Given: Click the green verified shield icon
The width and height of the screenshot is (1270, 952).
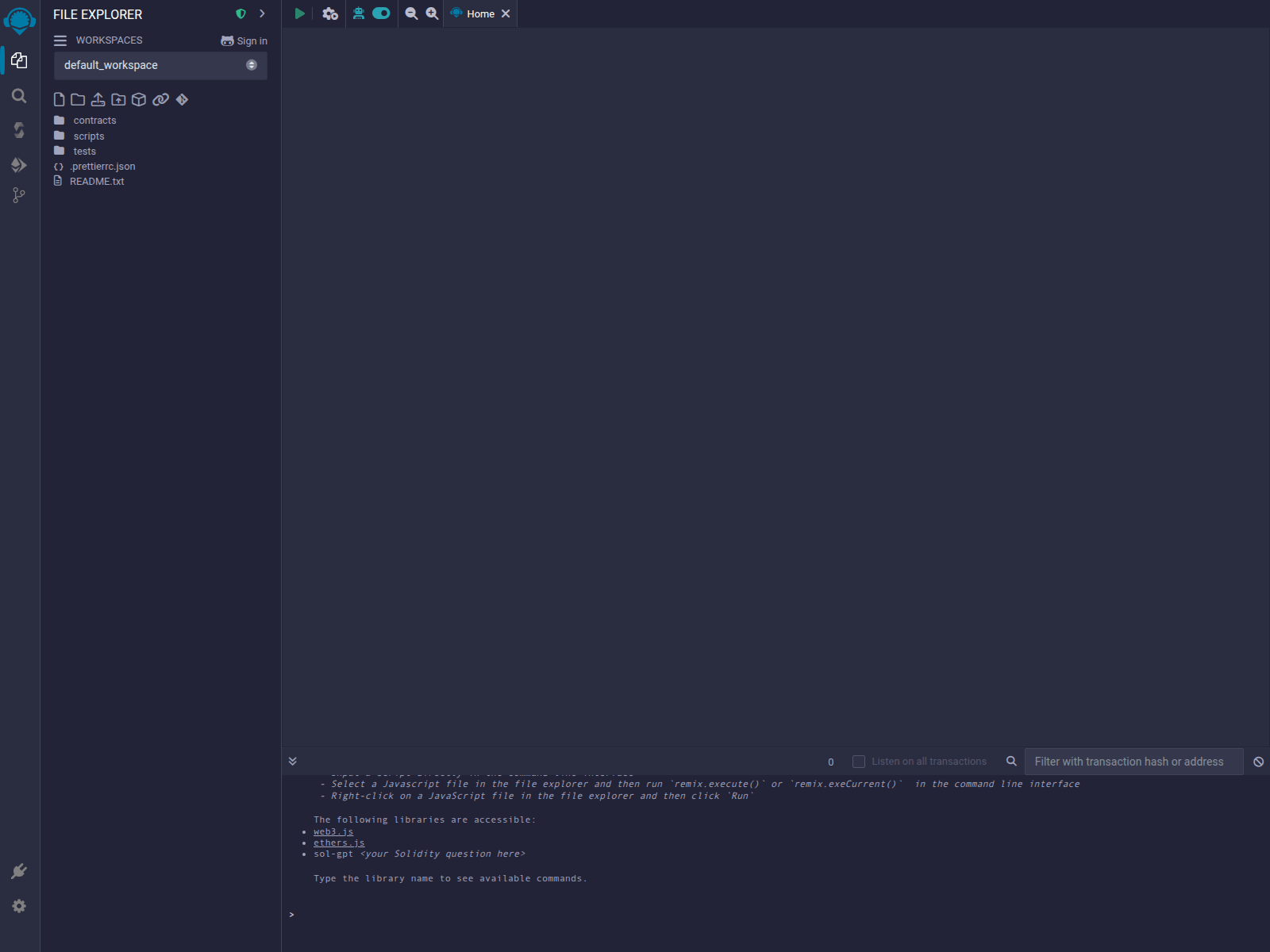Looking at the screenshot, I should (241, 14).
